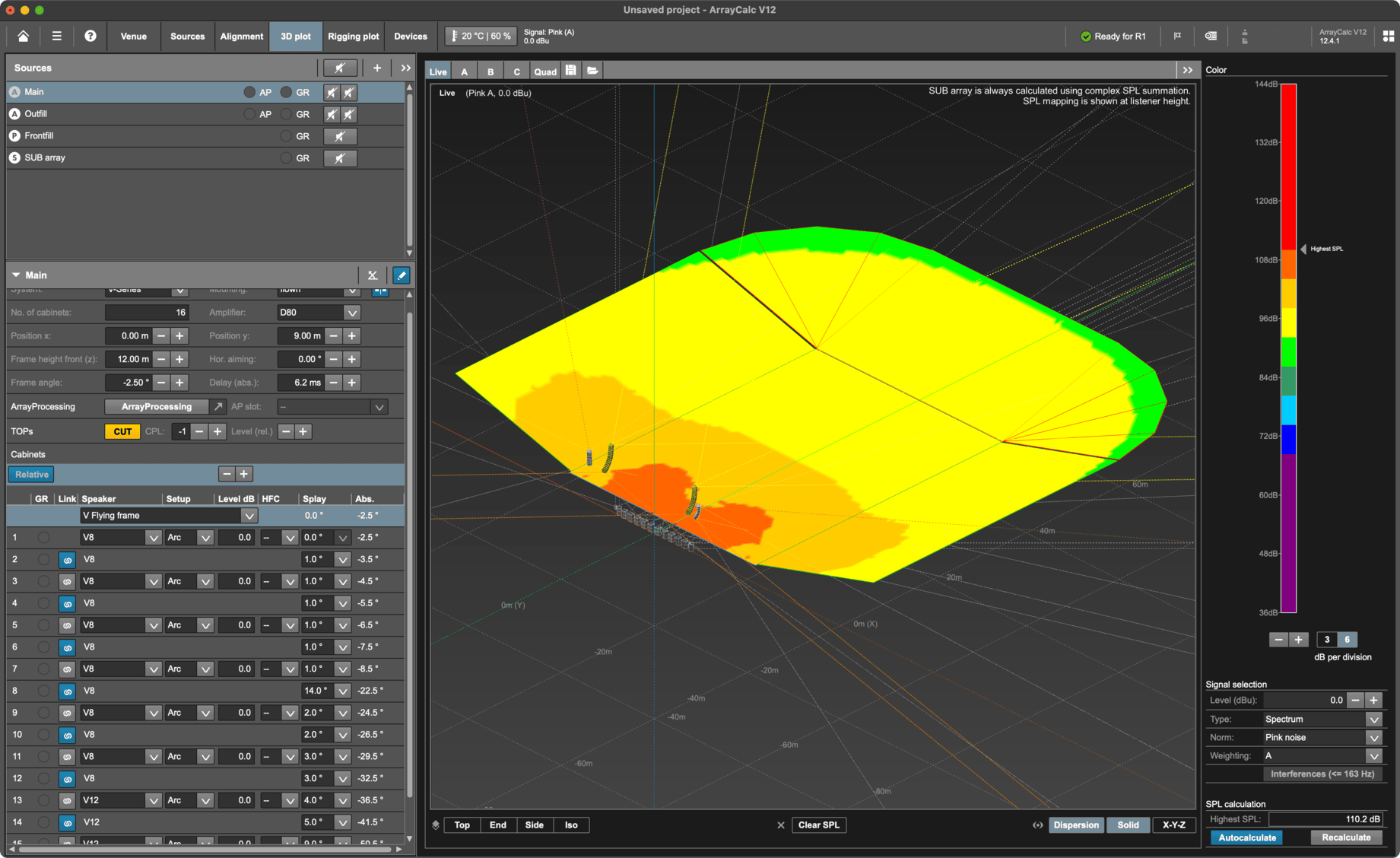Screen dimensions: 1400x858
Task: Open the Norm Pink noise dropdown
Action: click(1374, 737)
